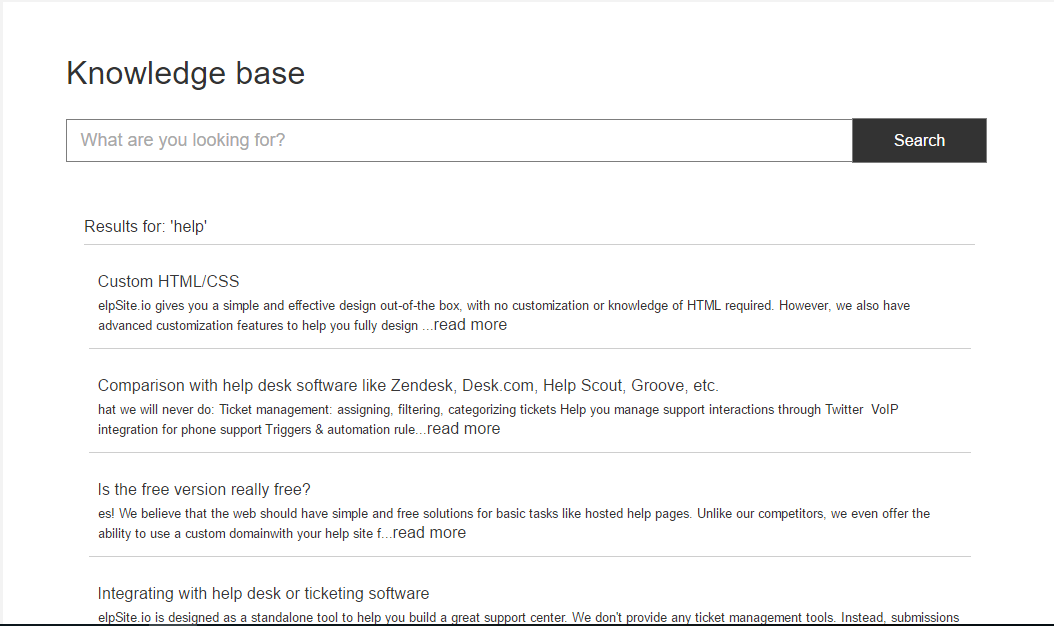The image size is (1054, 626).
Task: Open 'Integrating with help desk or ticketing software'
Action: point(262,593)
